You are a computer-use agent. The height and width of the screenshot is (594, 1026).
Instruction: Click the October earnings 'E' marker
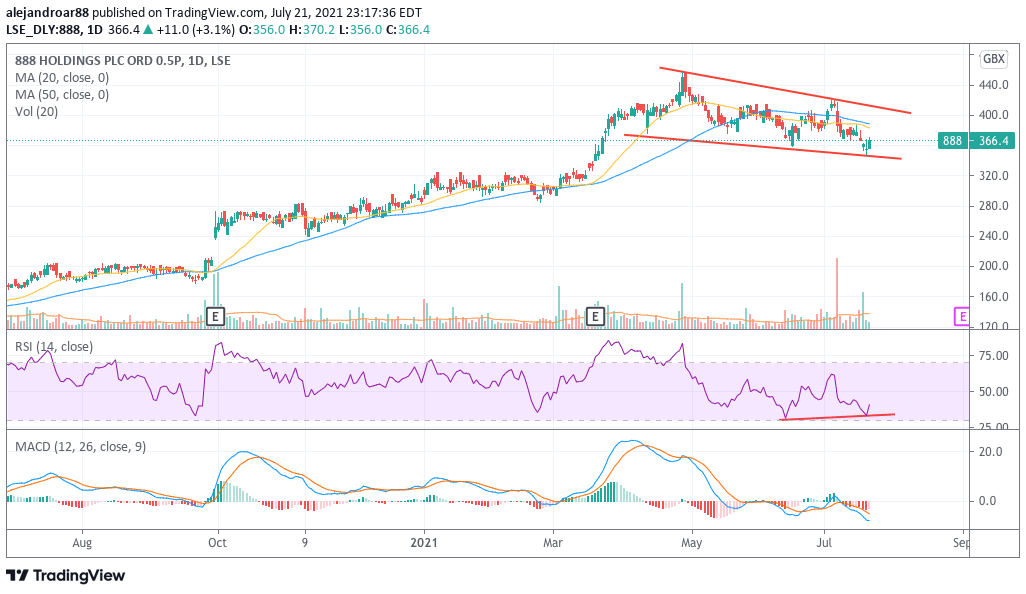(215, 317)
